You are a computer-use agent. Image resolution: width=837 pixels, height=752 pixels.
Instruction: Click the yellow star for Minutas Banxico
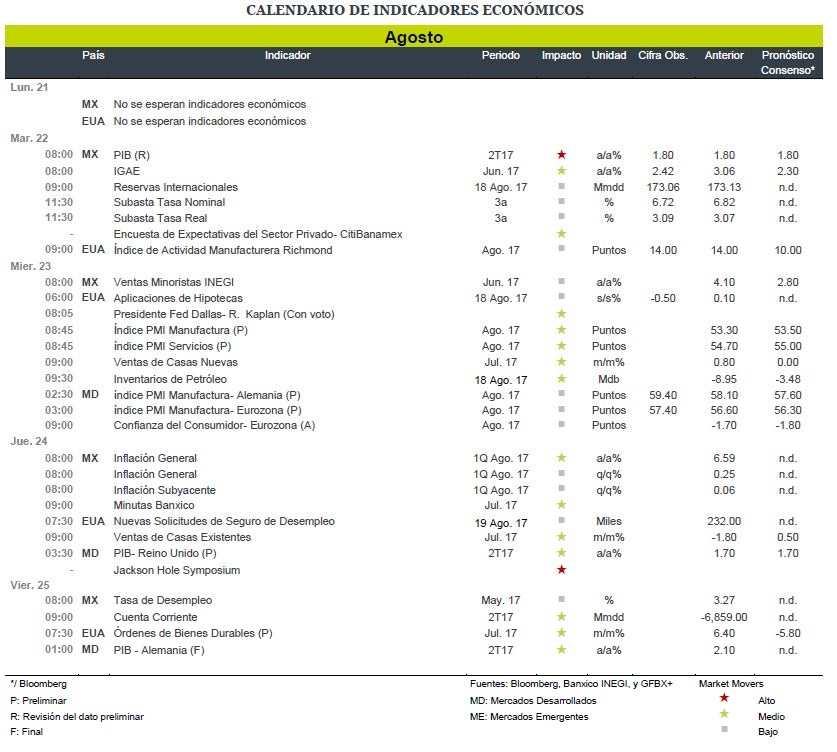pos(561,504)
